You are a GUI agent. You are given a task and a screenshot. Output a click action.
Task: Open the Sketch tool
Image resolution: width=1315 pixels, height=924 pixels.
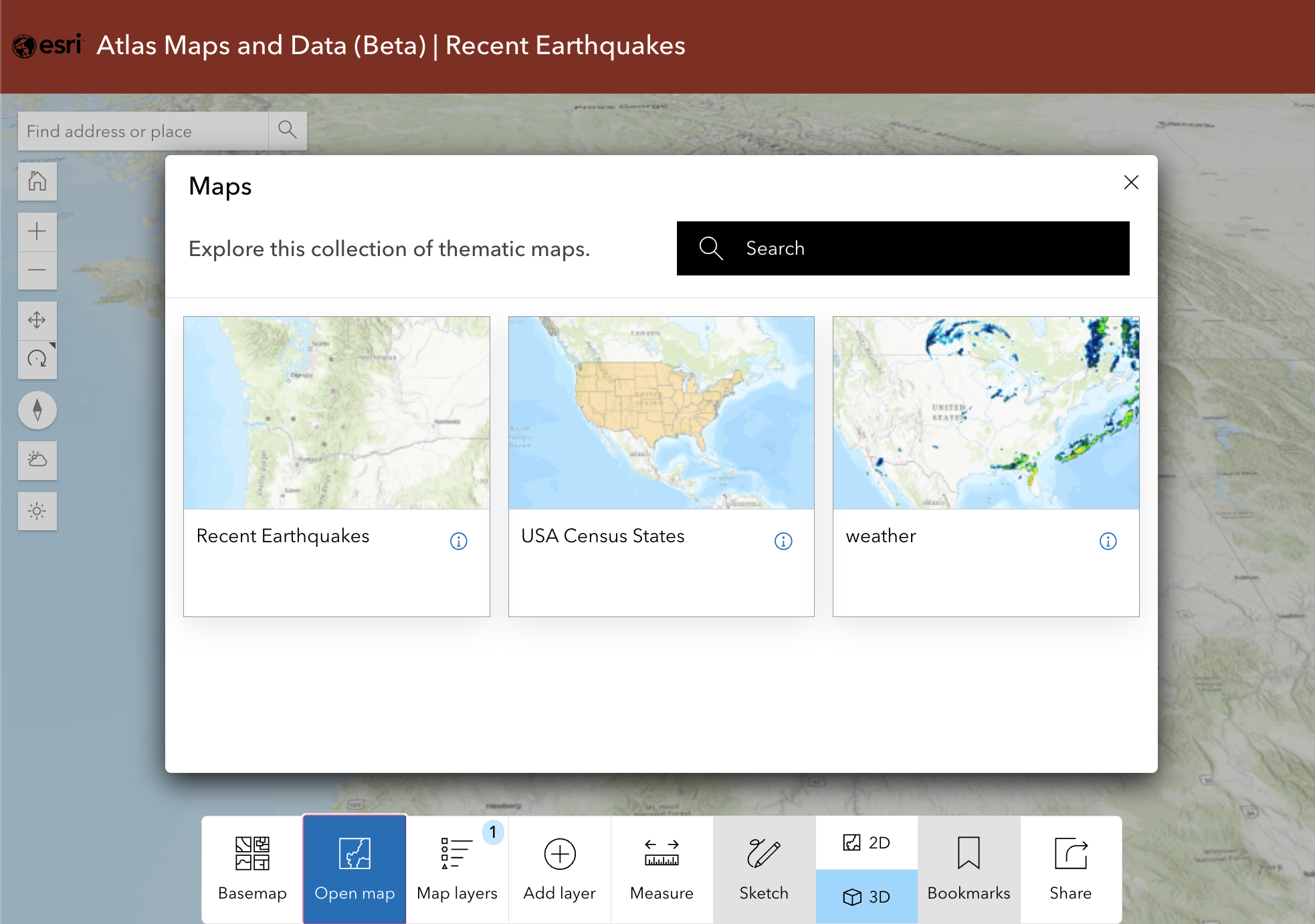(763, 868)
